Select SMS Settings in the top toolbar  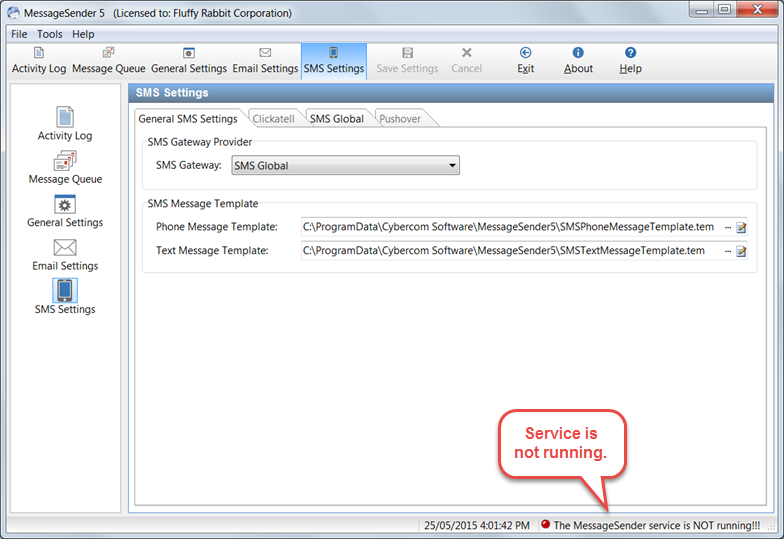click(x=334, y=61)
